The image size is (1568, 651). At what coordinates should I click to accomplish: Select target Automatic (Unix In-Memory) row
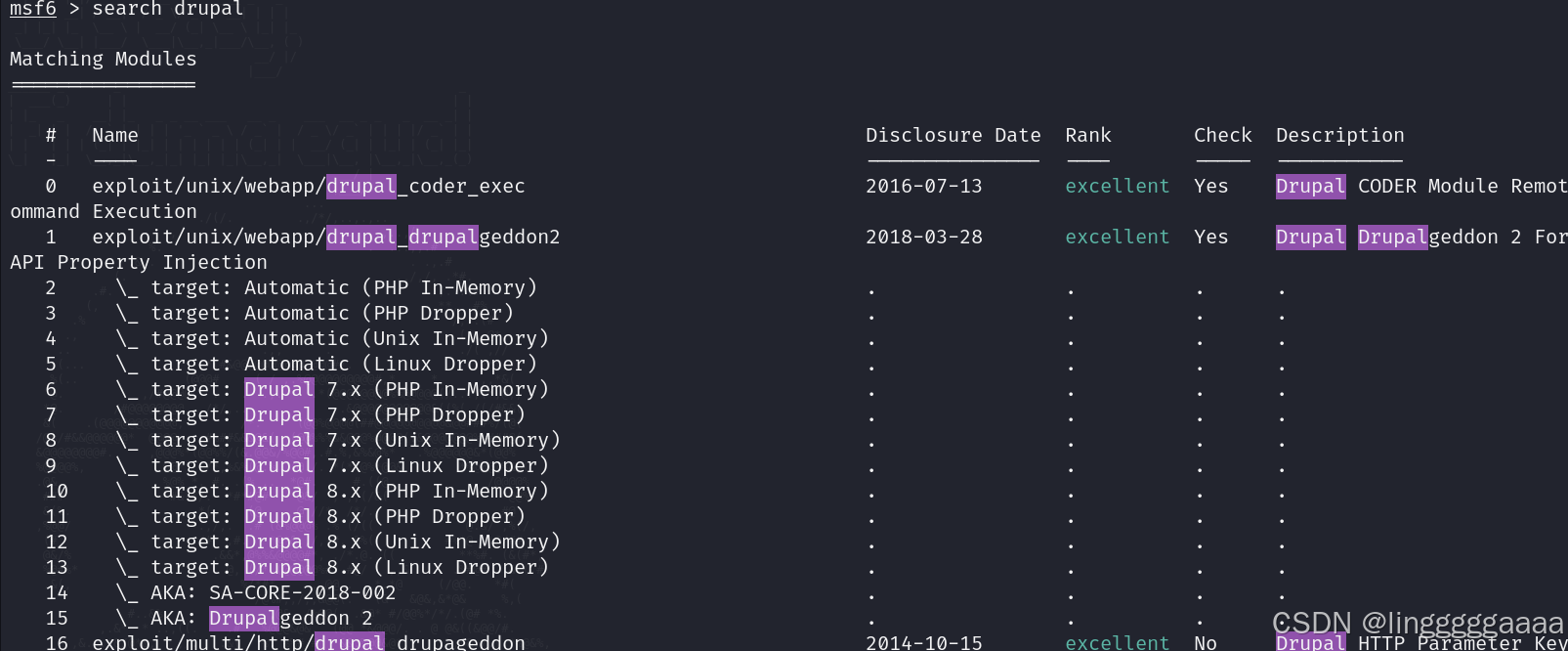332,339
